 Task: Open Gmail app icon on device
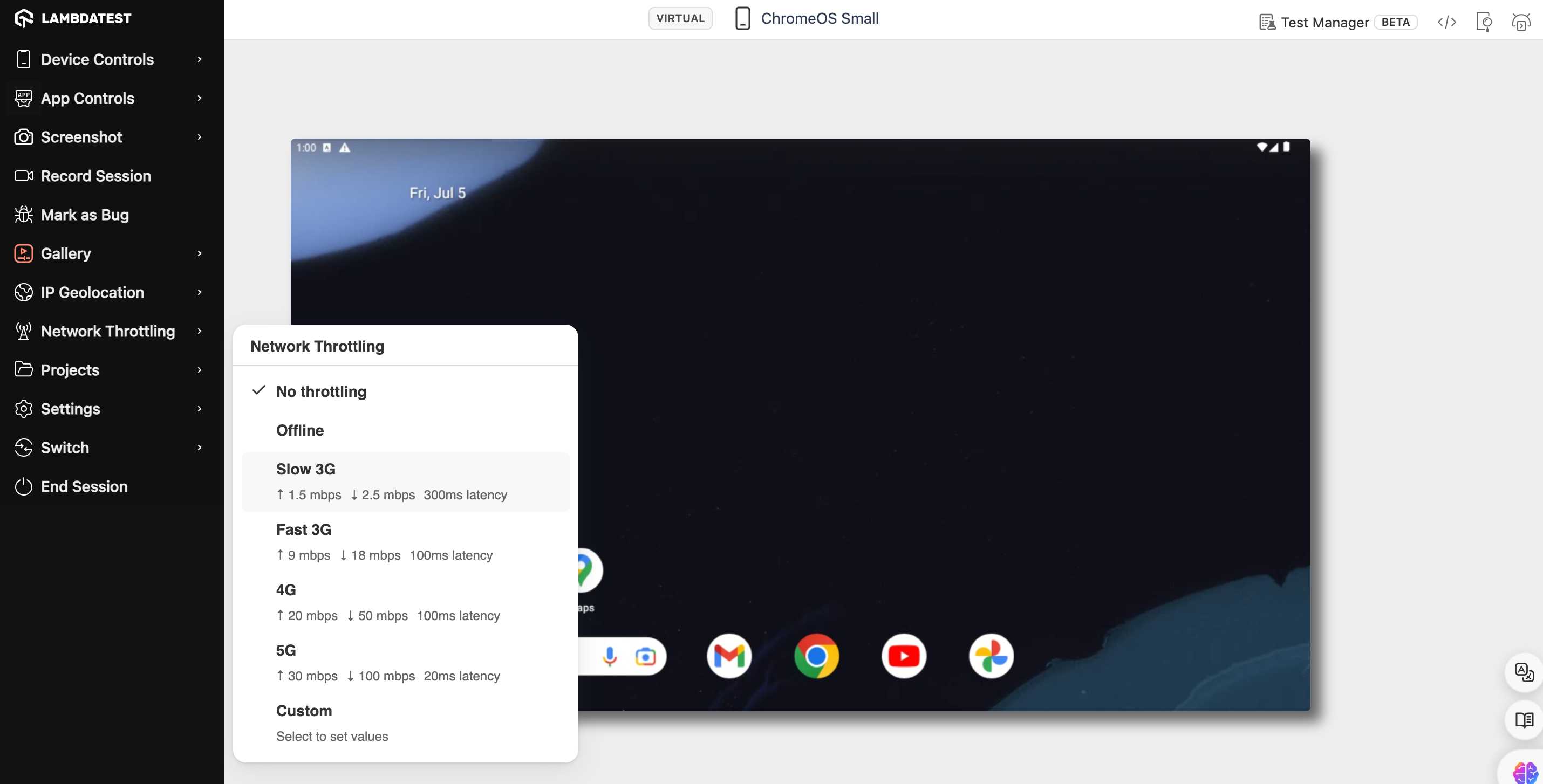click(x=729, y=656)
